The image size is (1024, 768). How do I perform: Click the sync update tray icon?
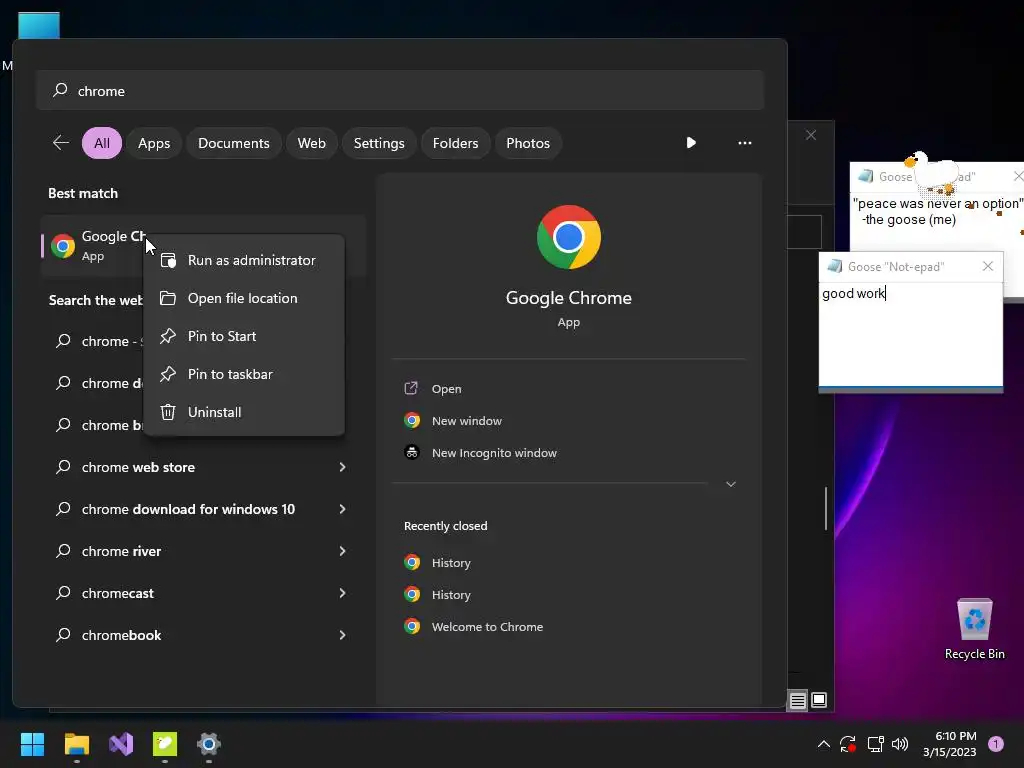(848, 744)
